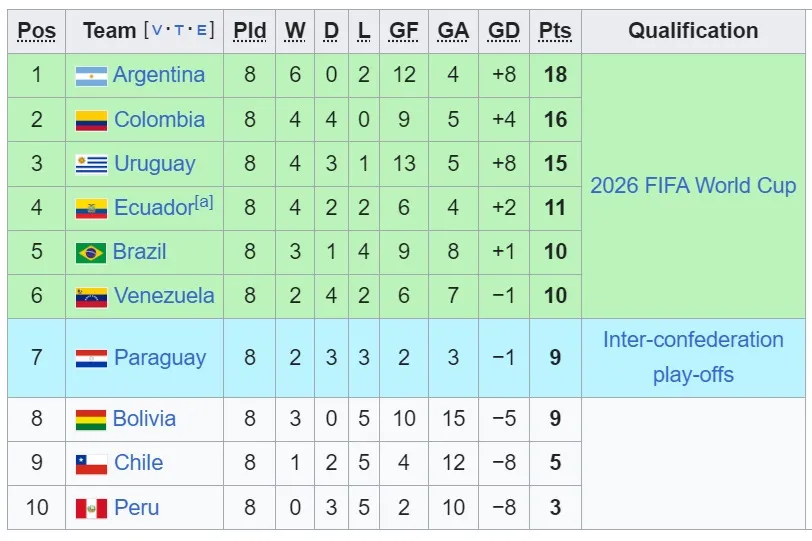Click the Argentina flag icon
Image resolution: width=812 pixels, height=541 pixels.
[91, 76]
